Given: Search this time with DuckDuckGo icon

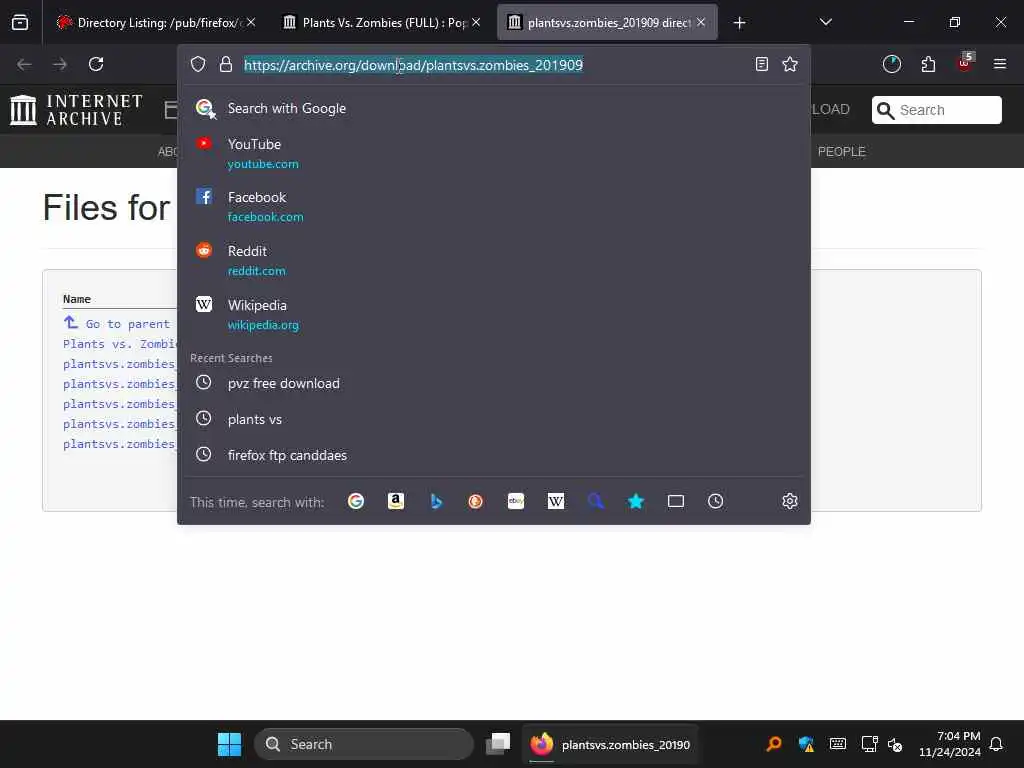Looking at the screenshot, I should tap(475, 501).
